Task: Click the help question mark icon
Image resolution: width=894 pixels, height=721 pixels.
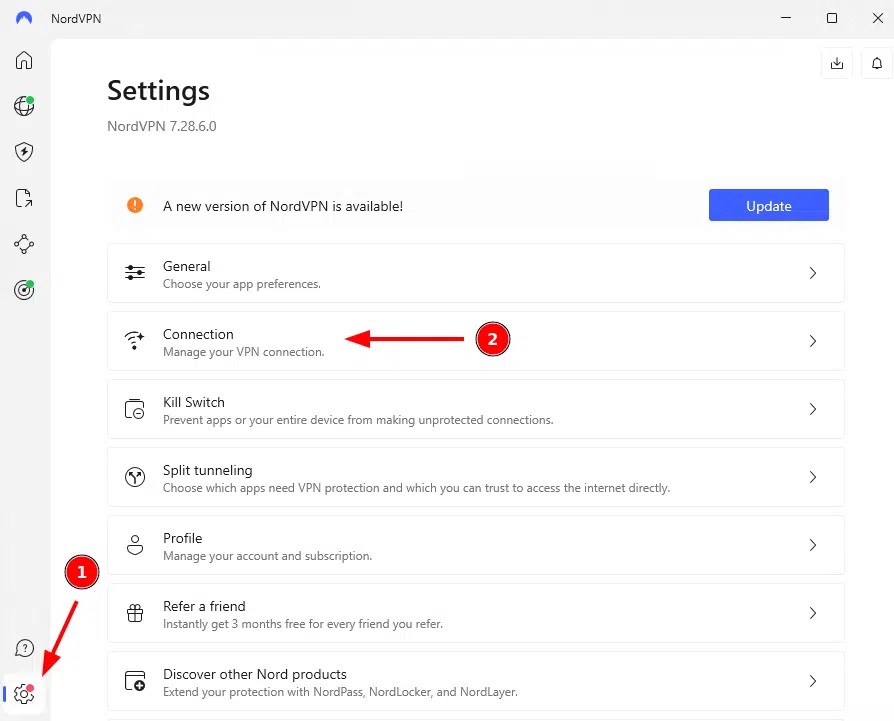Action: coord(24,649)
